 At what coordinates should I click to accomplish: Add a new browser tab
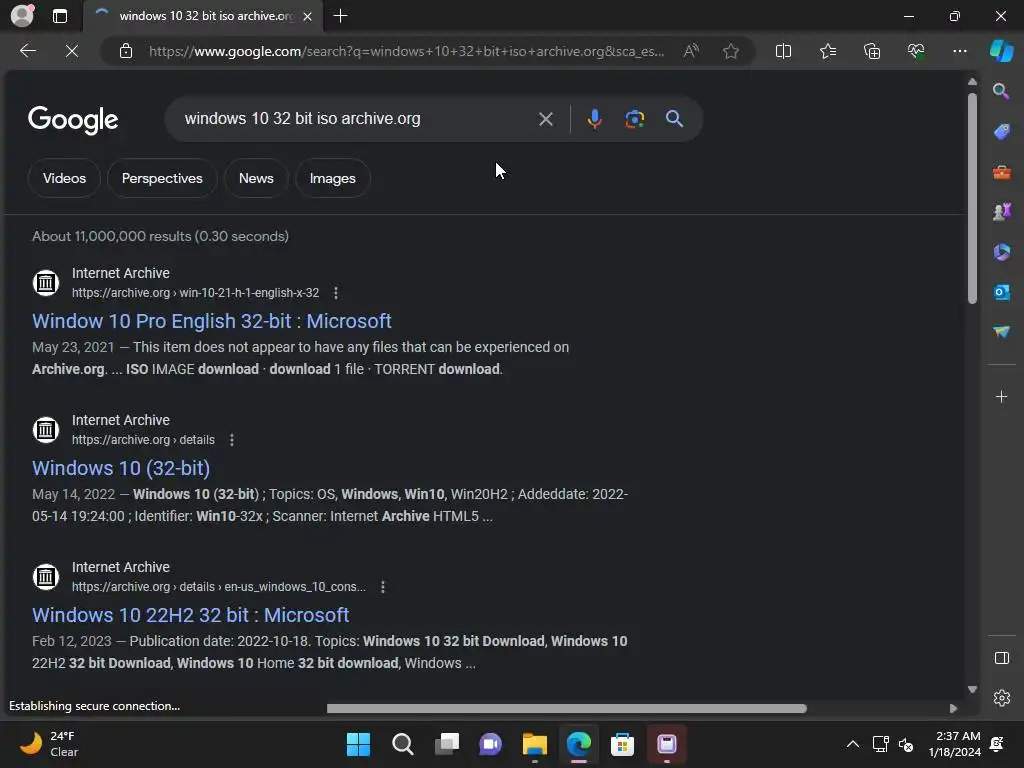coord(340,16)
